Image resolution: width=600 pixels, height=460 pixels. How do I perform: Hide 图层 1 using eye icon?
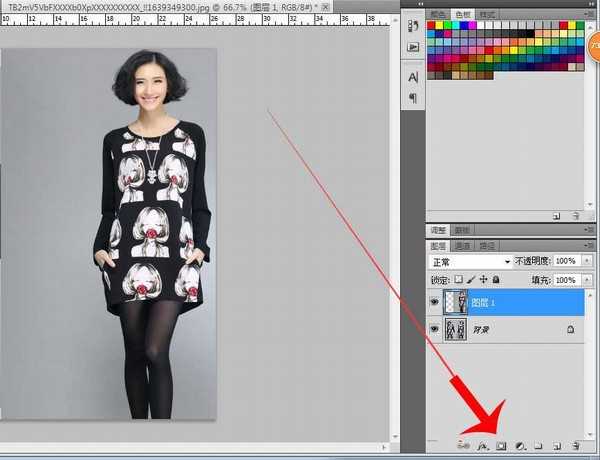coord(435,302)
